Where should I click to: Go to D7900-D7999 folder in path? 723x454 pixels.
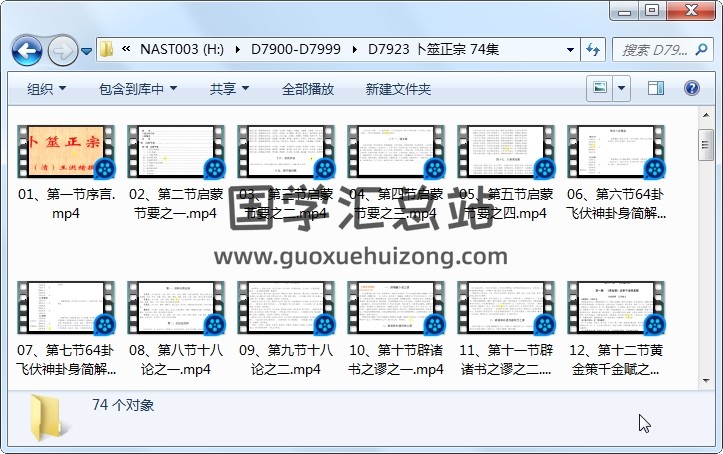[x=296, y=49]
